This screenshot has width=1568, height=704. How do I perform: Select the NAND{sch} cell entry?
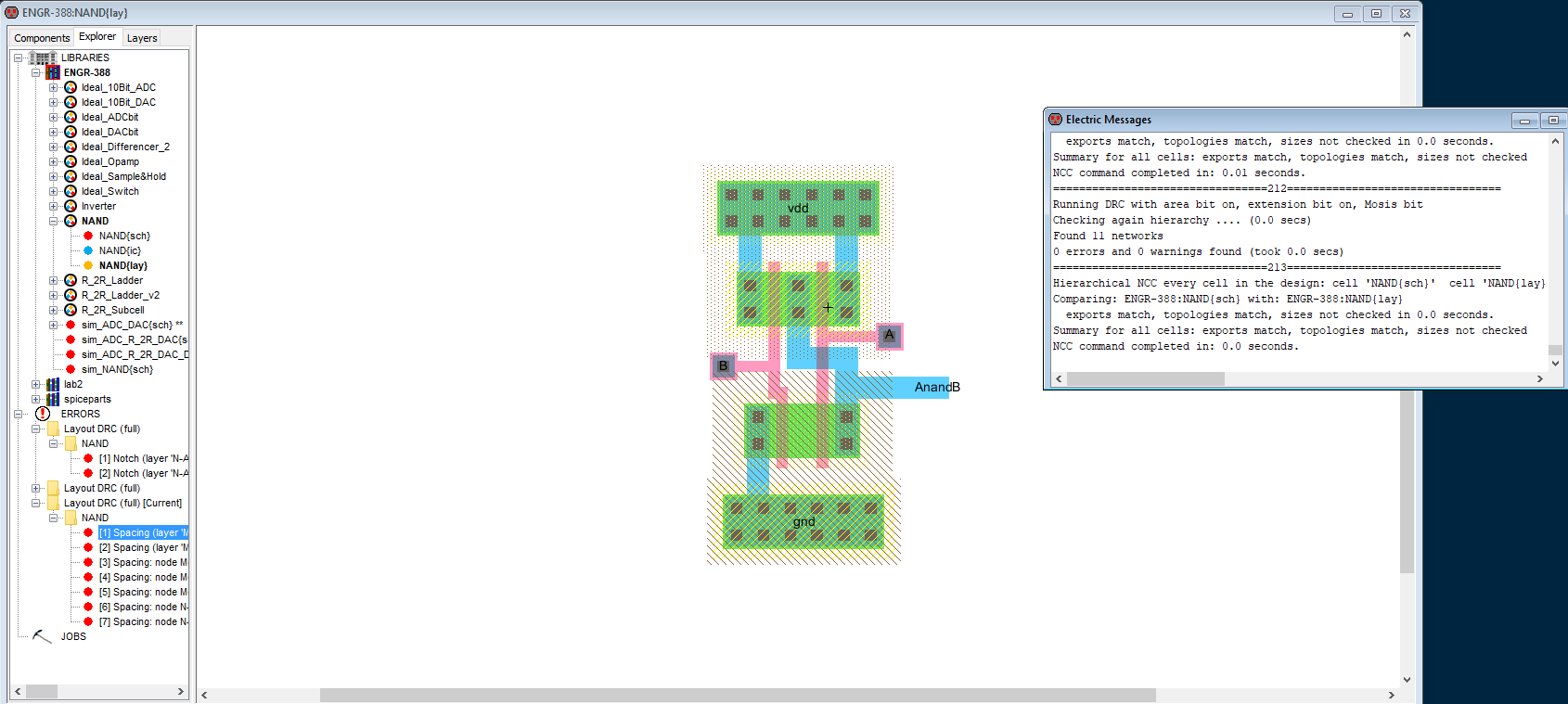(x=124, y=236)
